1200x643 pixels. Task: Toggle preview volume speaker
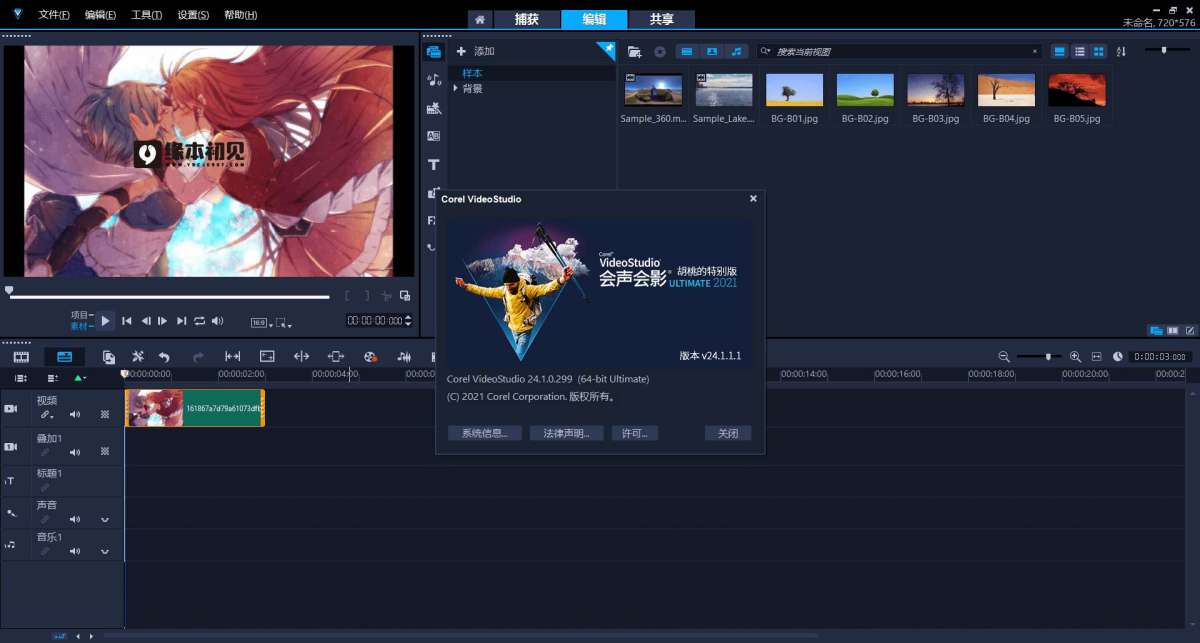click(x=217, y=321)
